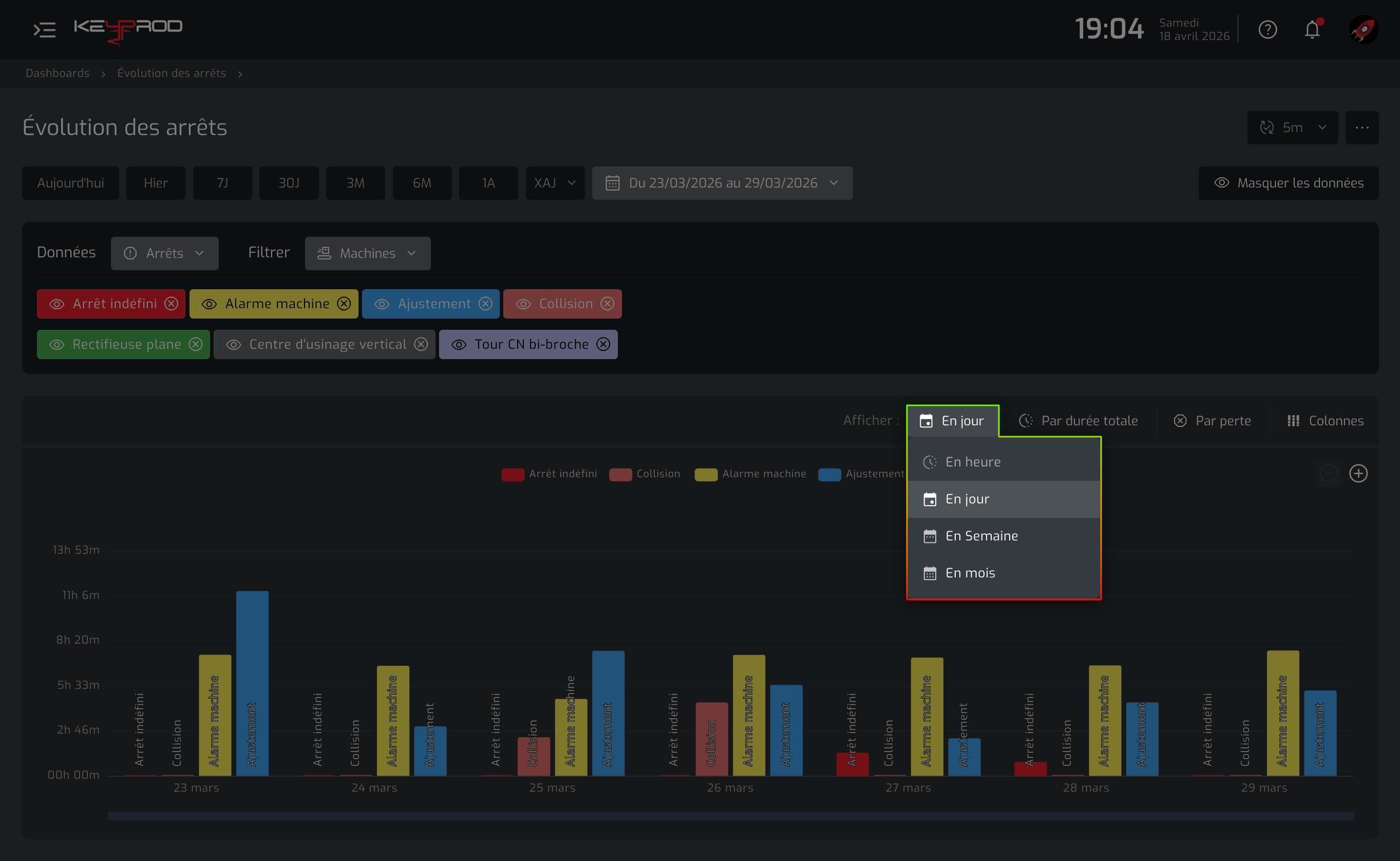1400x861 pixels.
Task: Toggle visibility of Rectifieuse plane tag
Action: [57, 345]
